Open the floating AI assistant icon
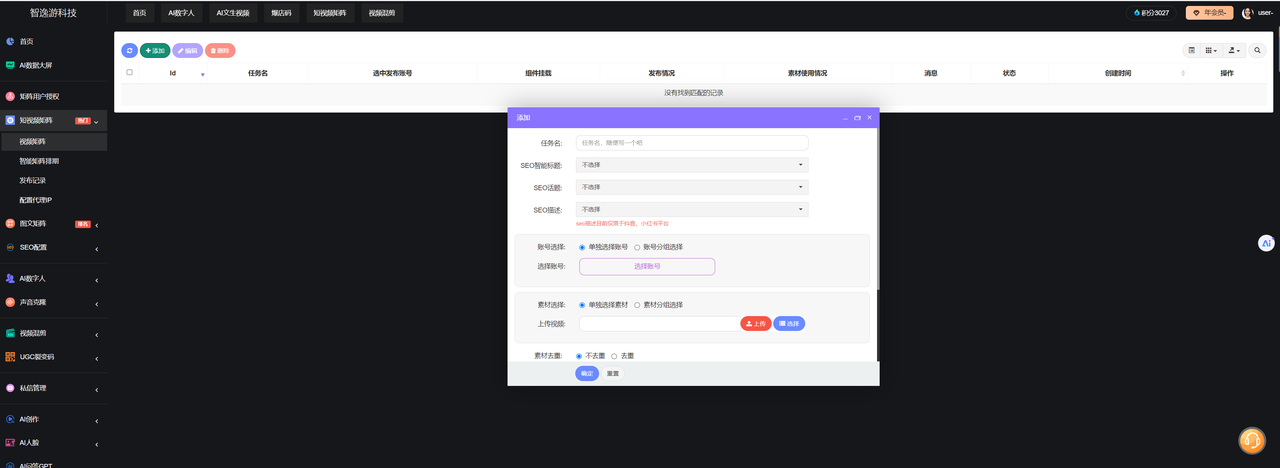The height and width of the screenshot is (468, 1280). click(x=1266, y=243)
